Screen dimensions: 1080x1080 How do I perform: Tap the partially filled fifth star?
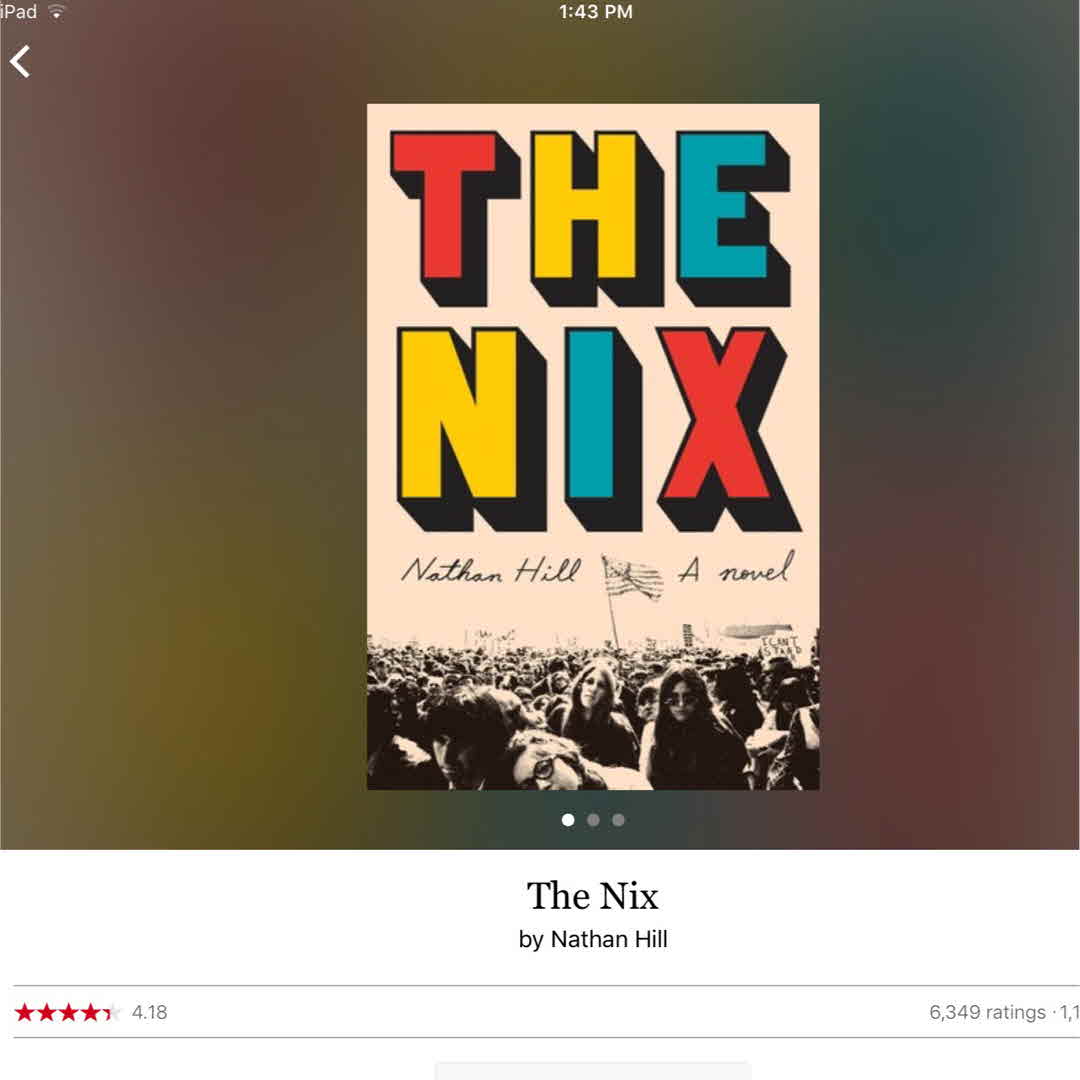point(112,1012)
